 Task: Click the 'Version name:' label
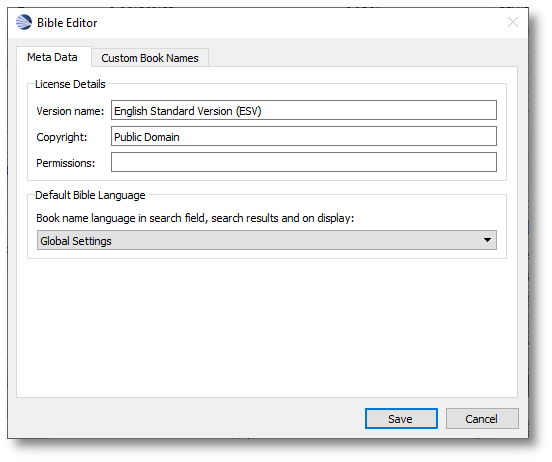click(70, 111)
